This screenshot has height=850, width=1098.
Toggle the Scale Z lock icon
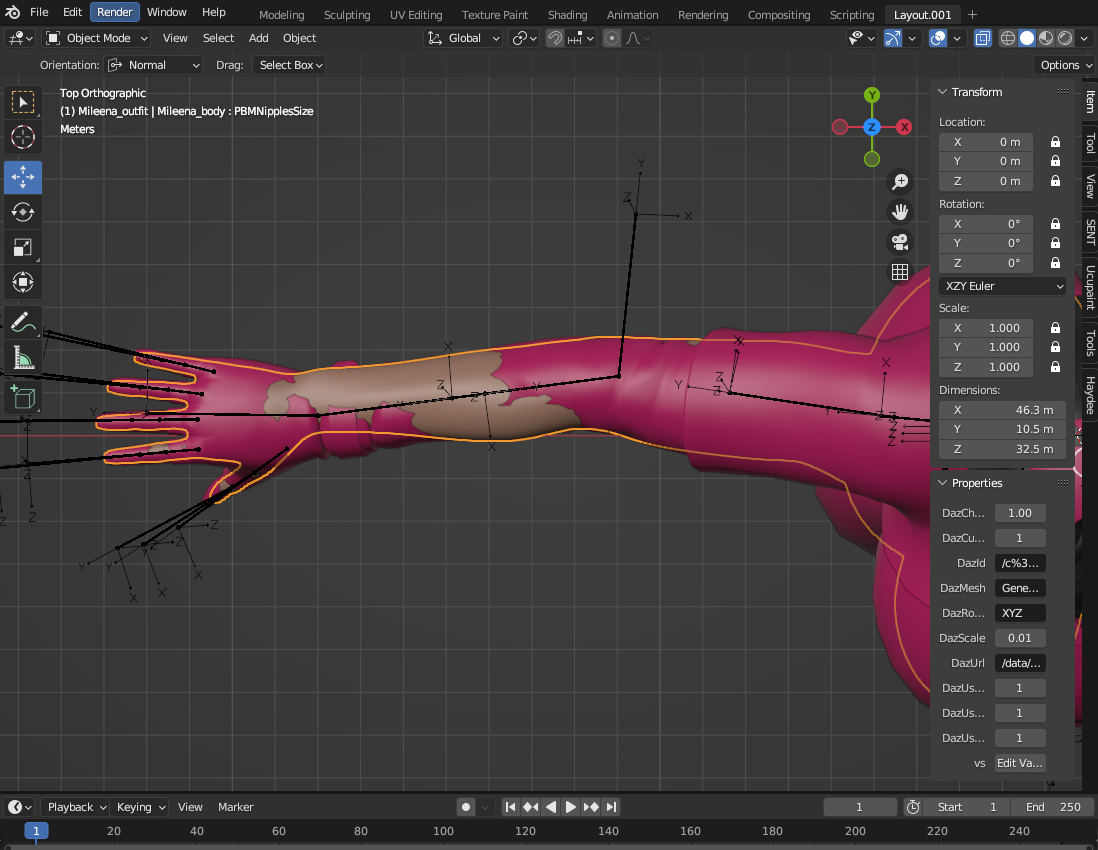[x=1055, y=367]
